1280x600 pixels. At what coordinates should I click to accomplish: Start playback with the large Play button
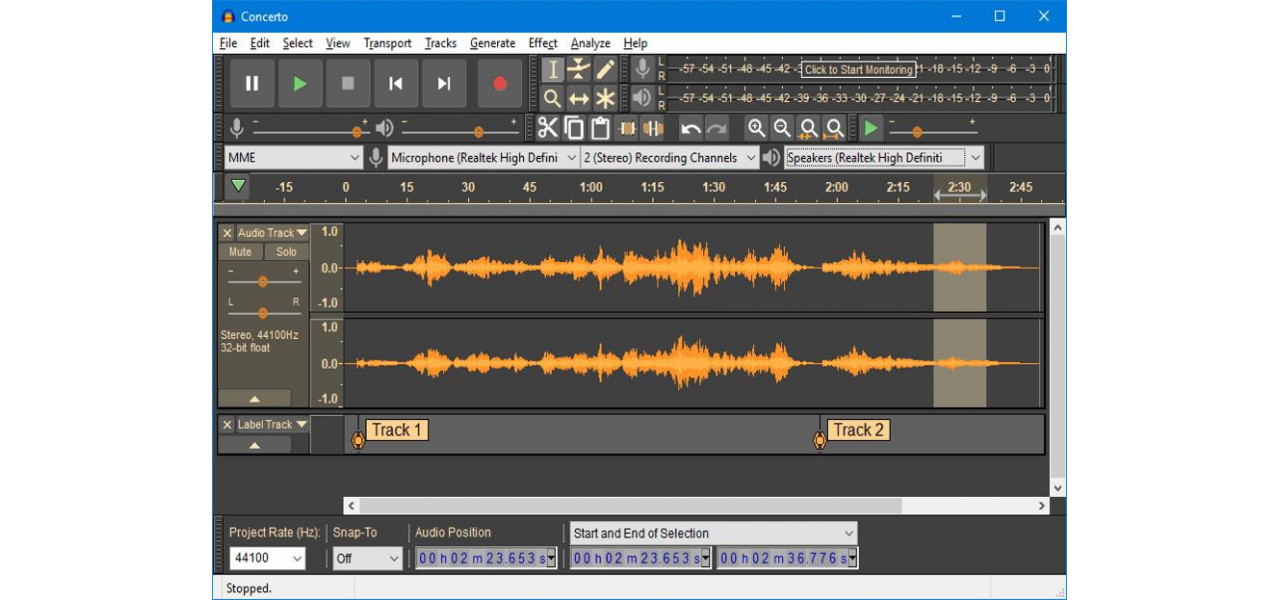pos(300,84)
